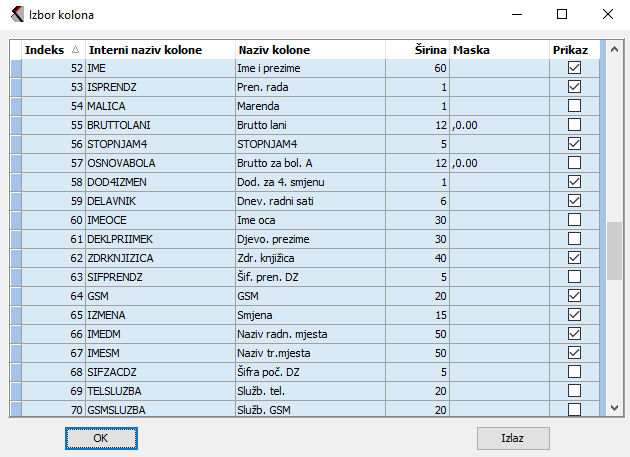Click the width cell for ZDRKNJIZICA
The image size is (630, 457).
pos(417,258)
